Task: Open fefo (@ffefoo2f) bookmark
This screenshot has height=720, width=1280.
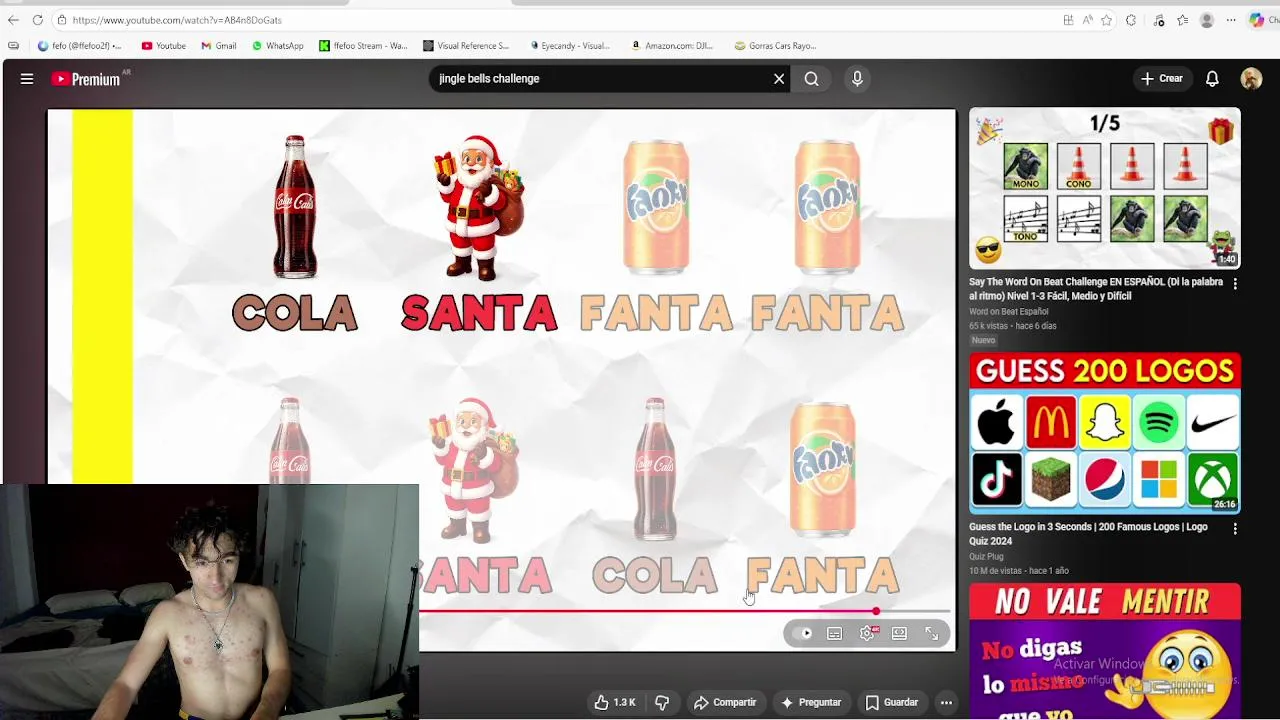Action: 79,46
